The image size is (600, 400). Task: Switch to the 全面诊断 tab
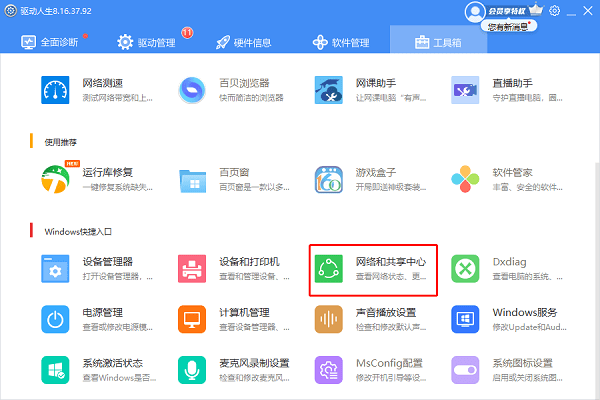[x=50, y=42]
